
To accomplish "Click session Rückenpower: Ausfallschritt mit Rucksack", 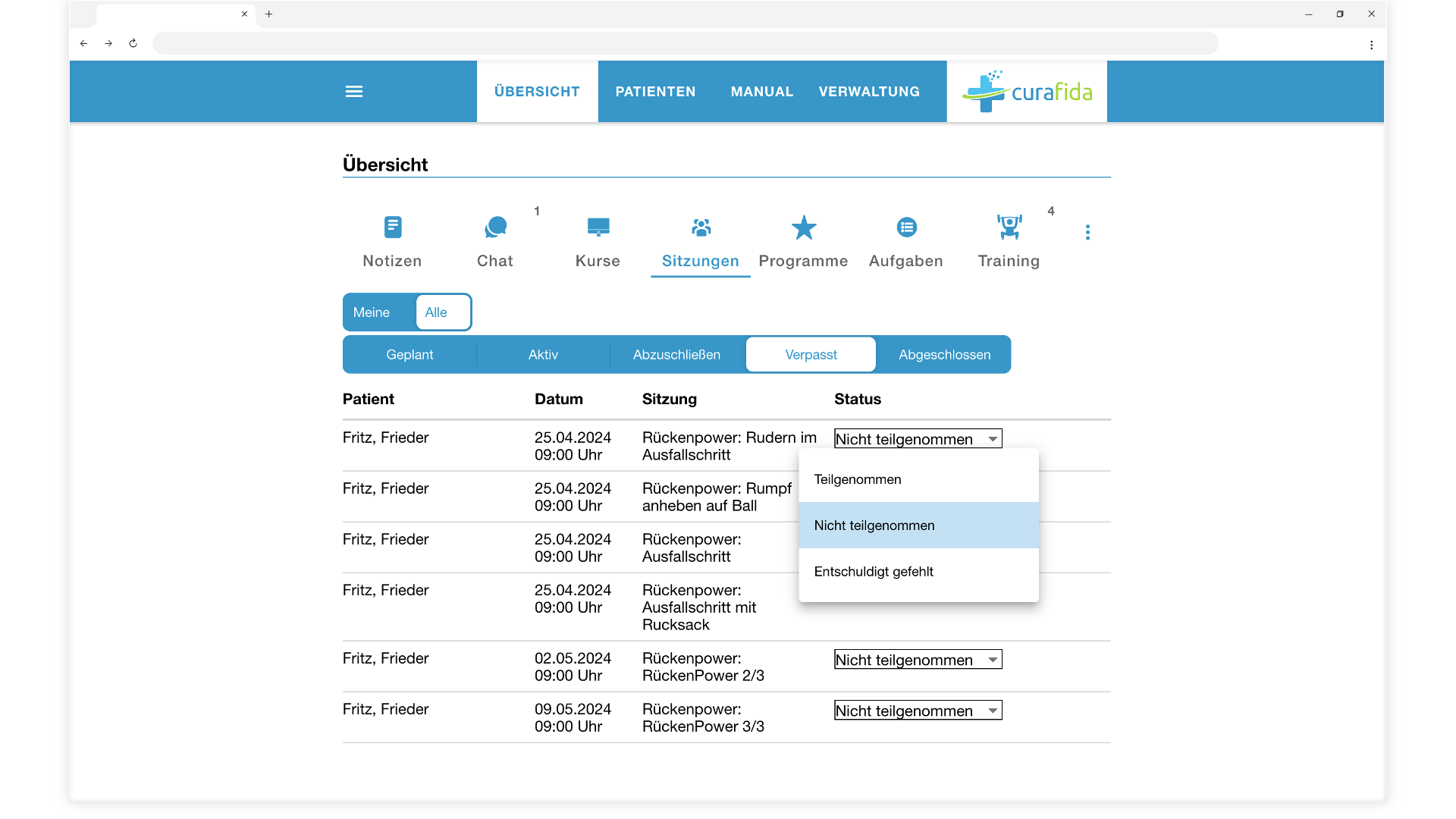I will tap(699, 607).
